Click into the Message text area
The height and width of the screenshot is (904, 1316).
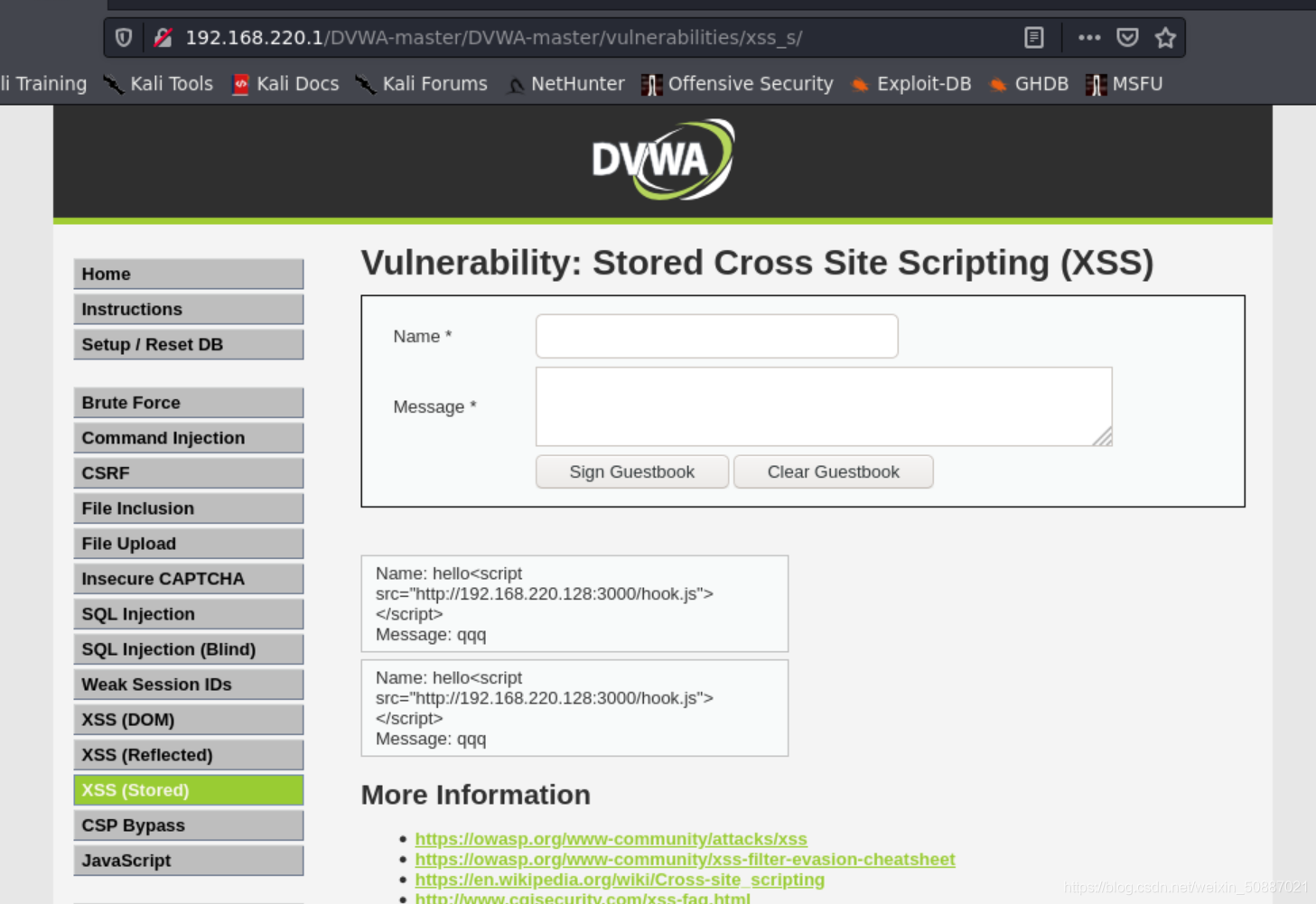point(824,406)
